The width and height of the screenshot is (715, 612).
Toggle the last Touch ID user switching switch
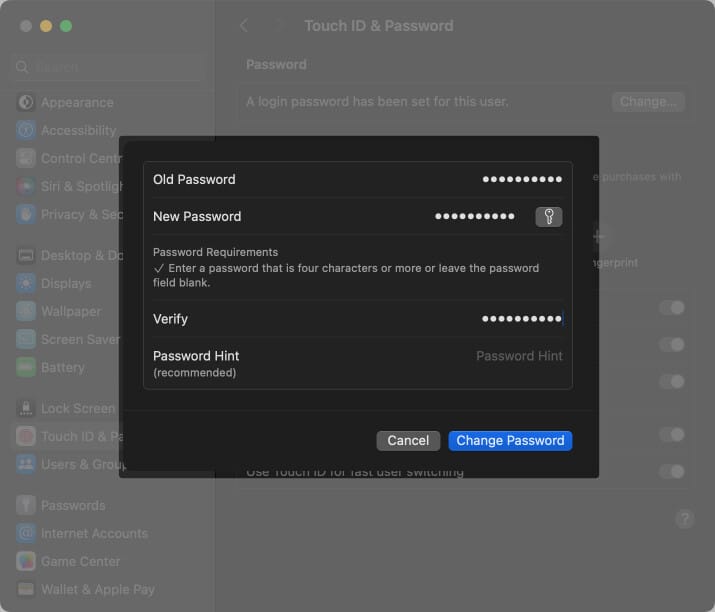(x=672, y=471)
